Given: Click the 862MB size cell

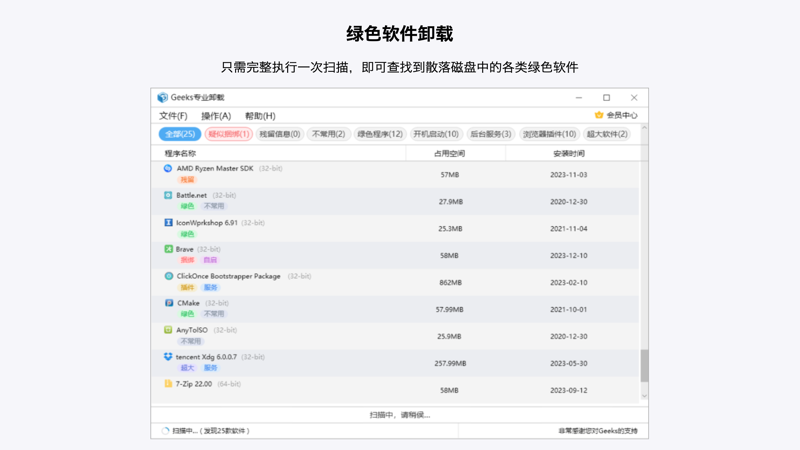Looking at the screenshot, I should (451, 283).
